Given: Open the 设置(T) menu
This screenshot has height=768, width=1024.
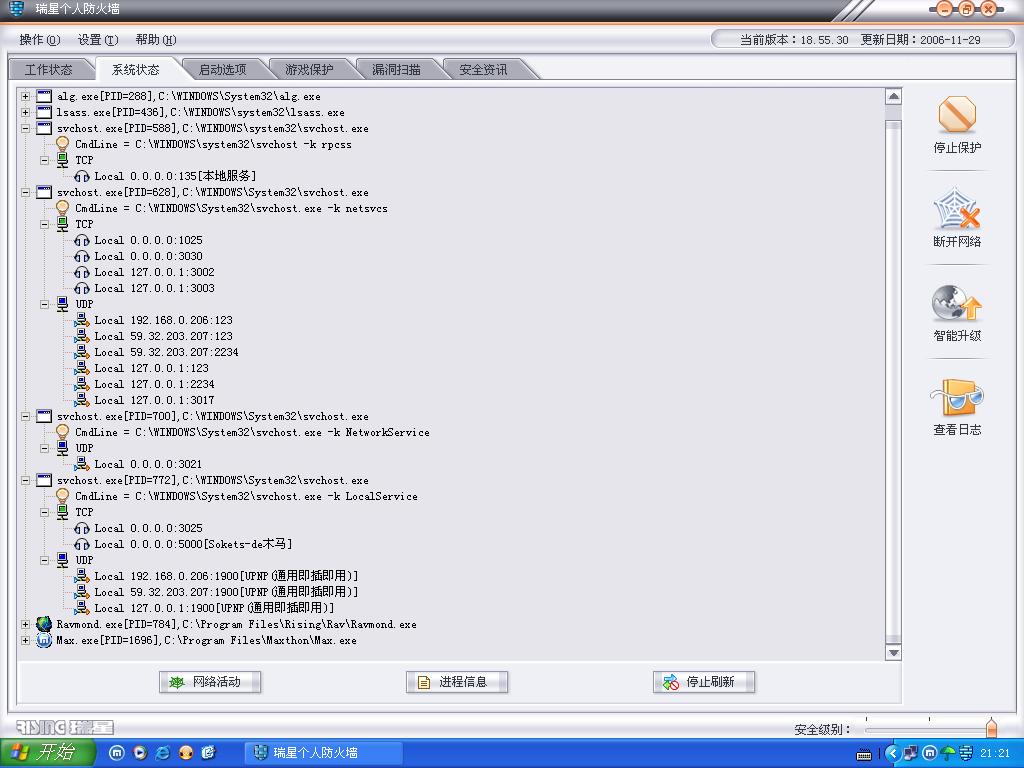Looking at the screenshot, I should pyautogui.click(x=98, y=40).
